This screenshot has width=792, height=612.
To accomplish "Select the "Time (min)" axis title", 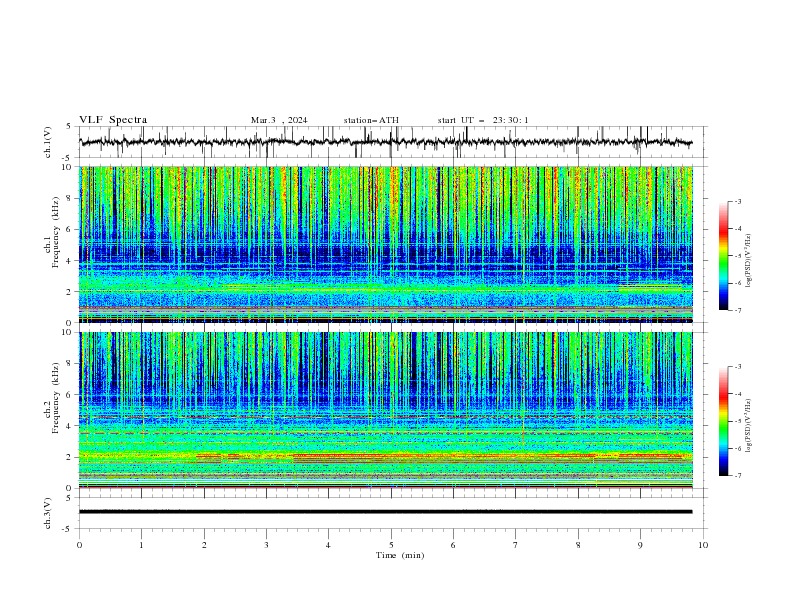I will pyautogui.click(x=400, y=555).
